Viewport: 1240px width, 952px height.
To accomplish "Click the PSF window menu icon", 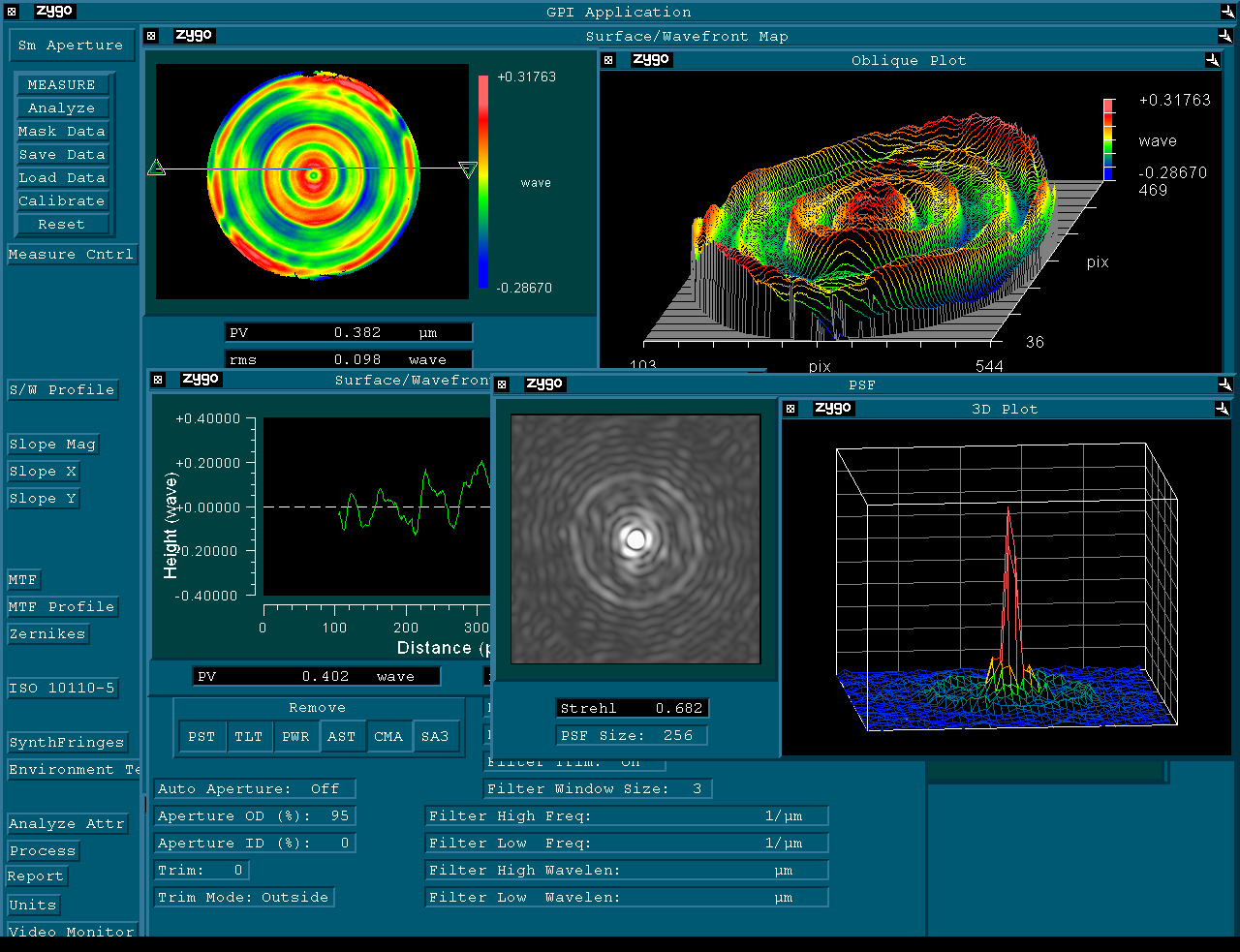I will click(x=502, y=384).
